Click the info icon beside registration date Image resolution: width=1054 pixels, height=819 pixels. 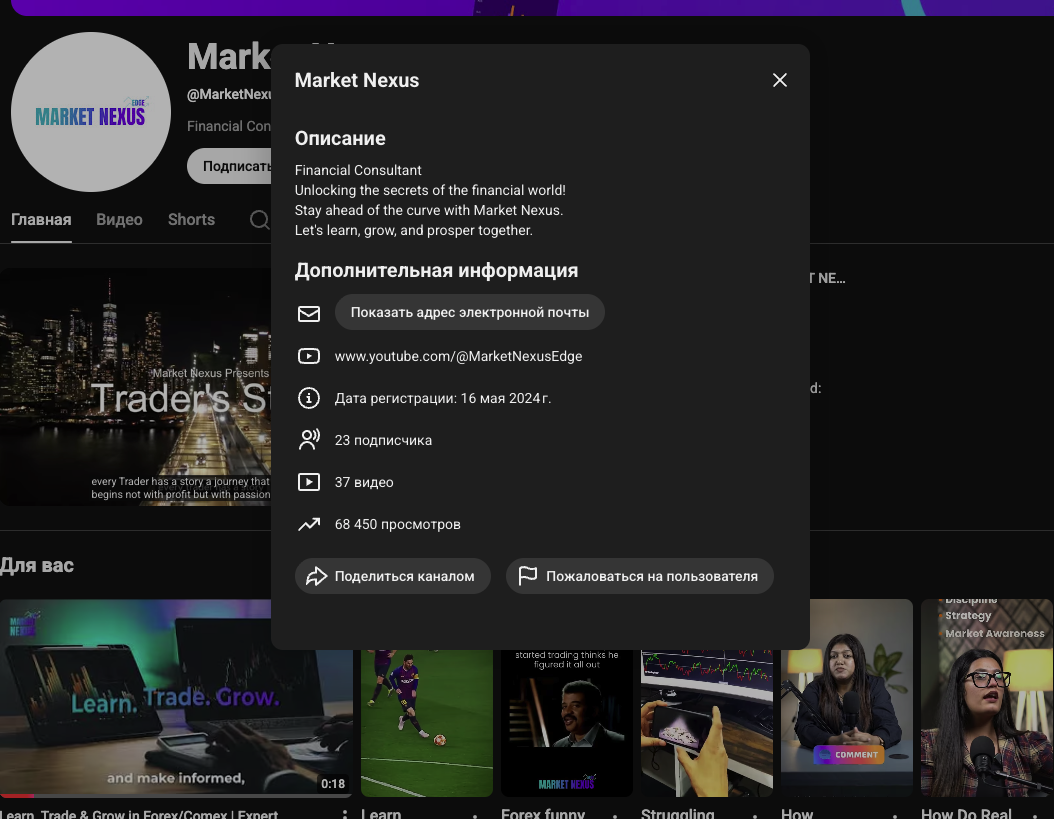(x=309, y=398)
